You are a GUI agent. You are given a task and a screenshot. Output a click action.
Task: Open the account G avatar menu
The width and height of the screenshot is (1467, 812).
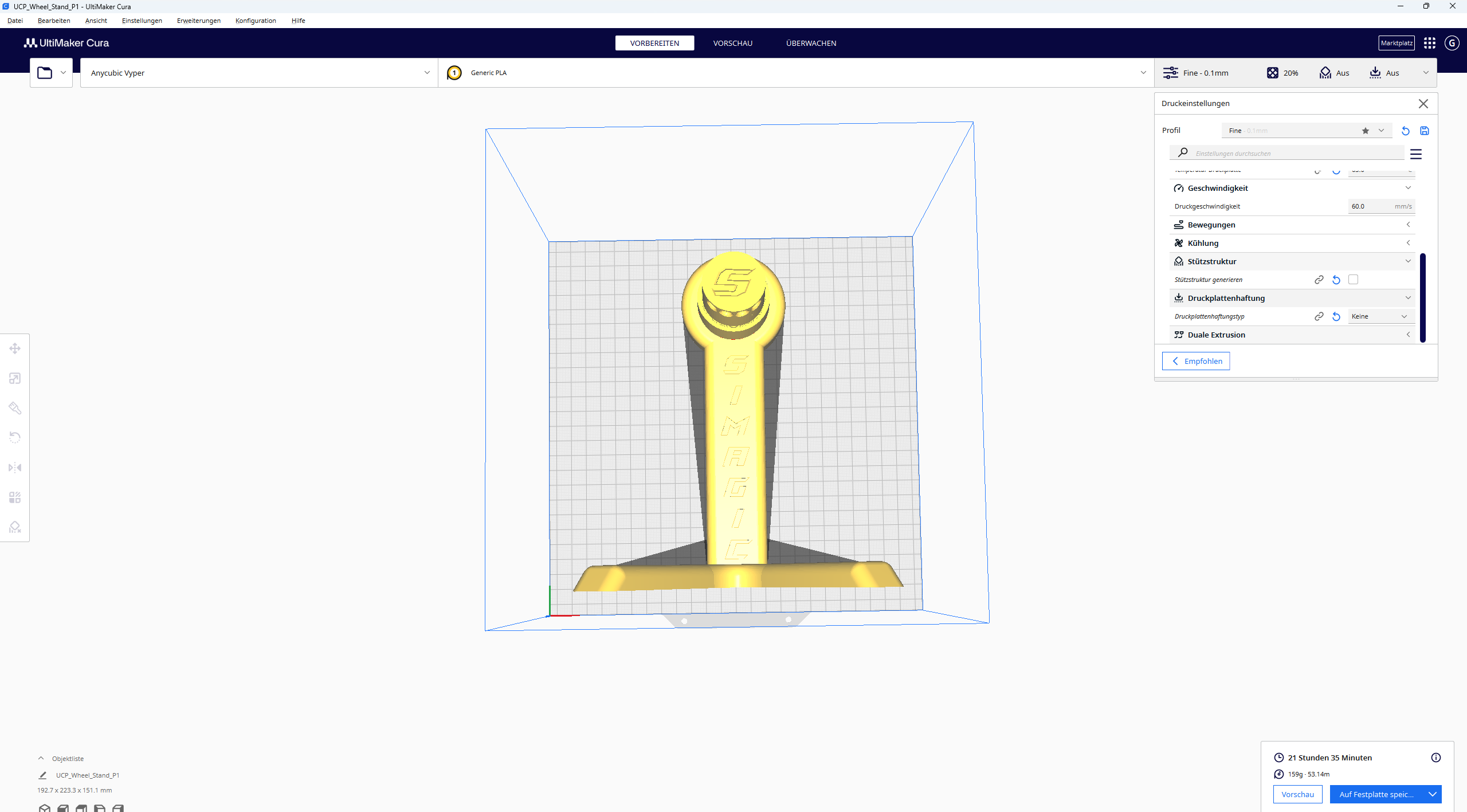[1452, 43]
